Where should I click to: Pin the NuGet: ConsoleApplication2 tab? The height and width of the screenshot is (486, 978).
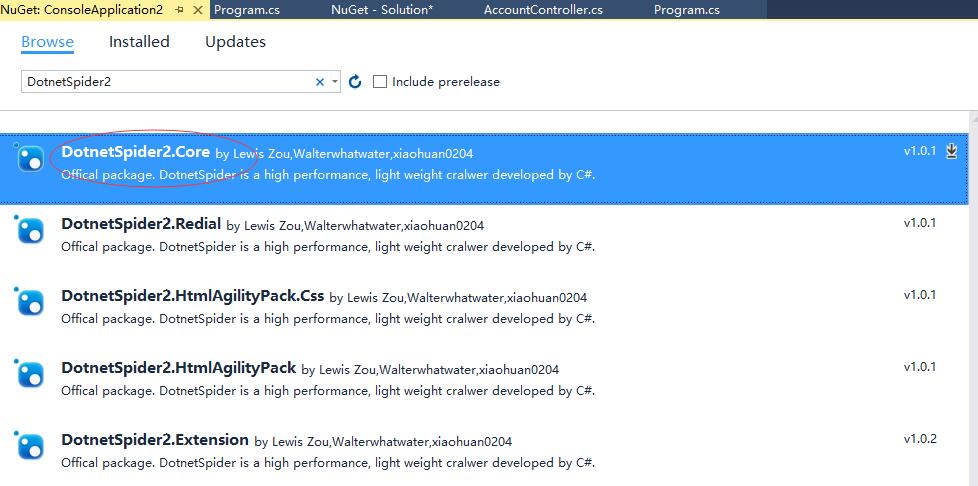tap(180, 10)
